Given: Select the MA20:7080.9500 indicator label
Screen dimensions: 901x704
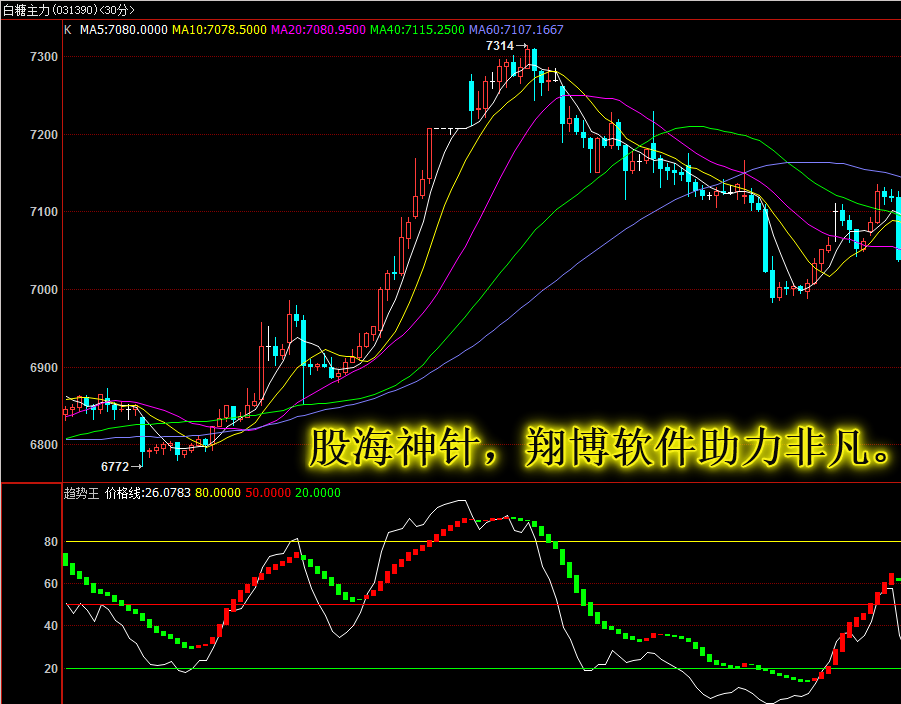Looking at the screenshot, I should [318, 30].
